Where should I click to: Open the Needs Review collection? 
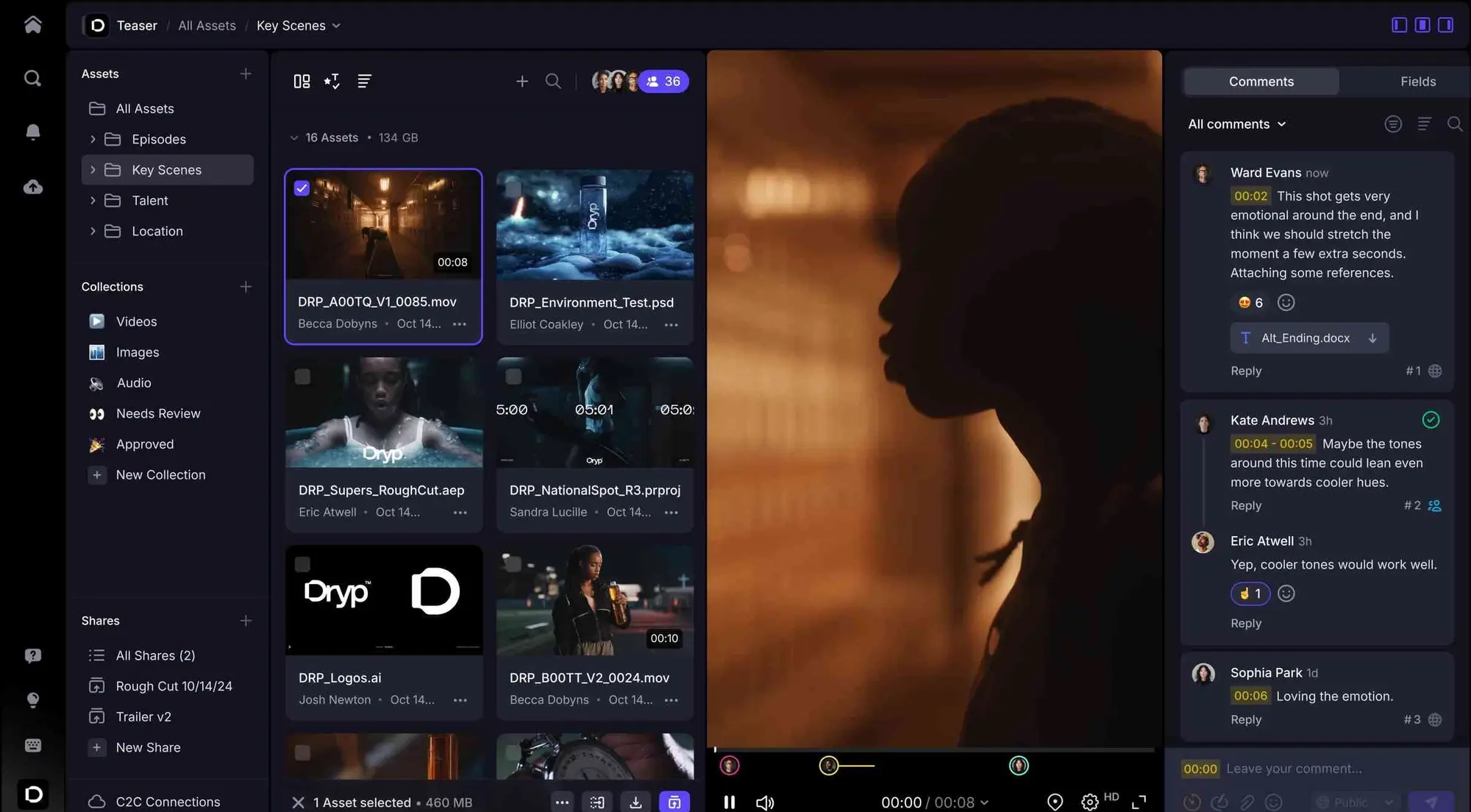(x=157, y=413)
